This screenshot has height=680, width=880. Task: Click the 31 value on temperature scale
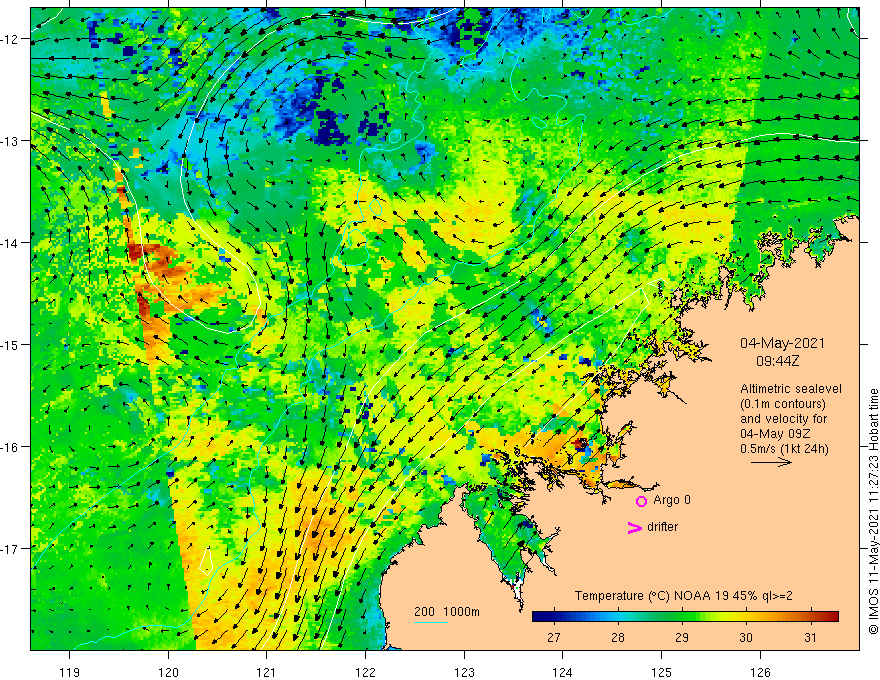tap(810, 637)
